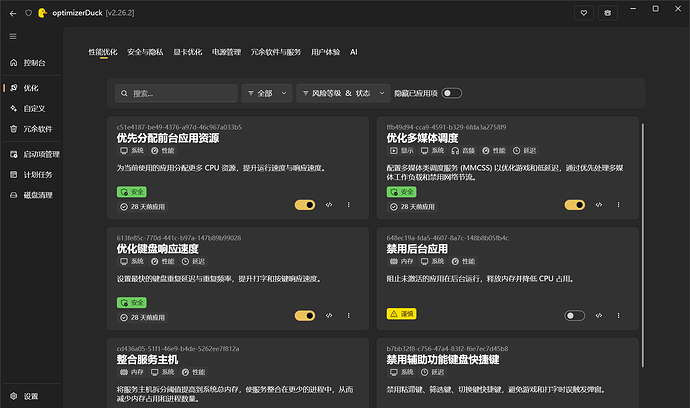Click the 搜索 search field
This screenshot has width=690, height=408.
point(176,93)
